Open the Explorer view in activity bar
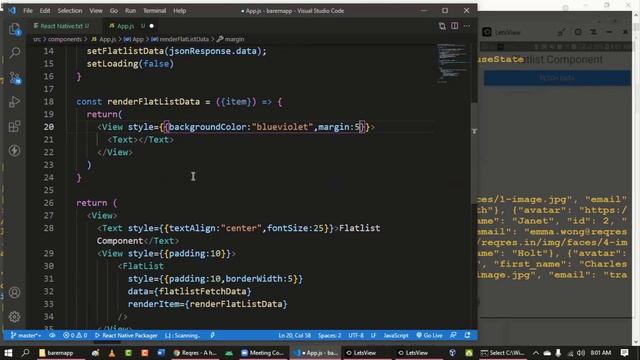 15,29
